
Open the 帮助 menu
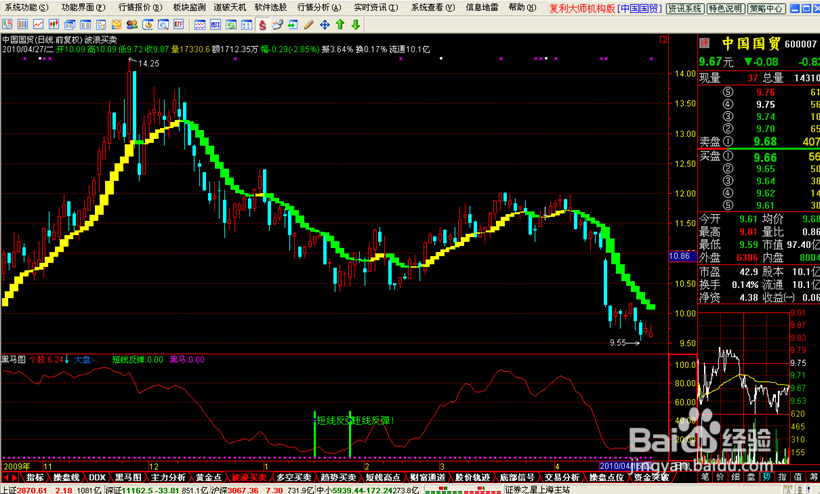pos(522,7)
